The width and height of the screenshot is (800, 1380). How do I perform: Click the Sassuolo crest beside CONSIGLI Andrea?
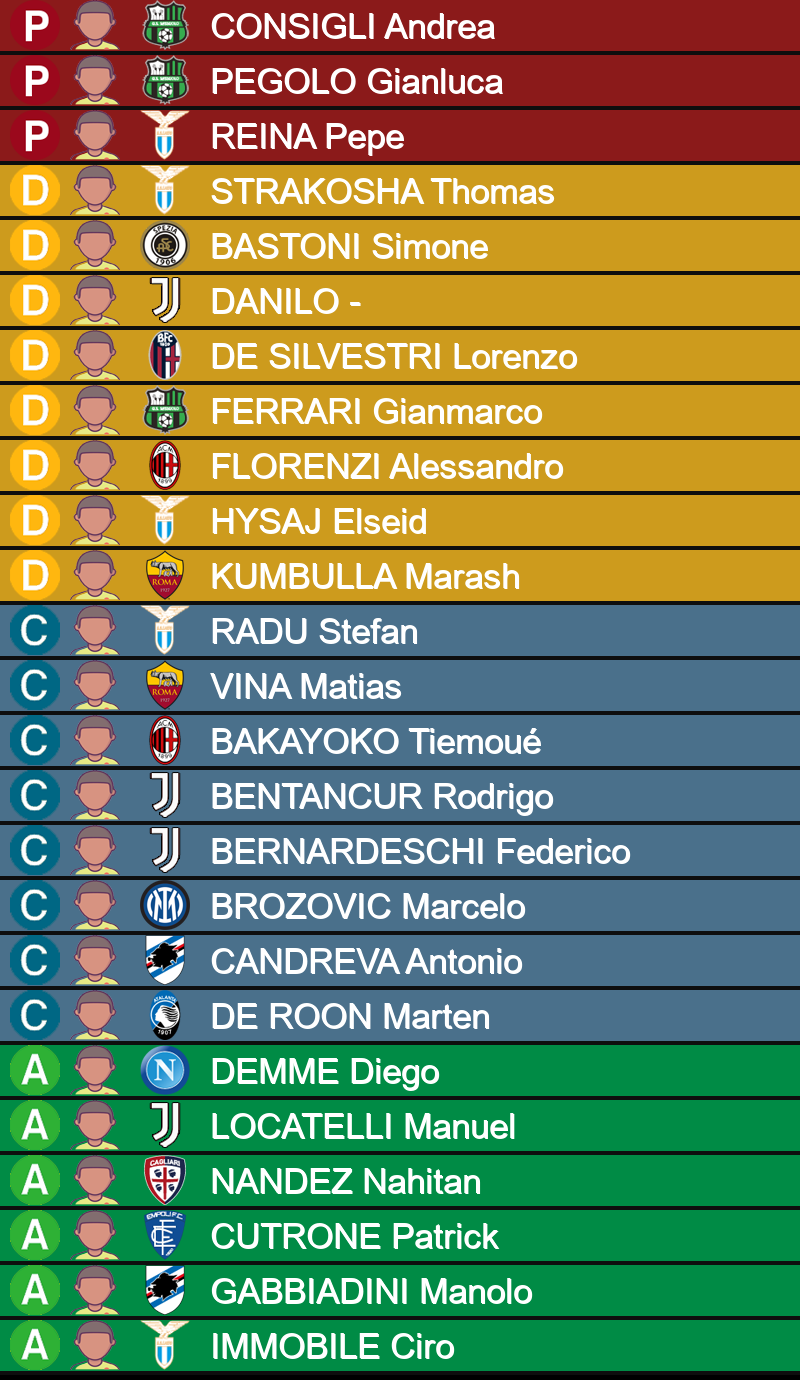[165, 26]
